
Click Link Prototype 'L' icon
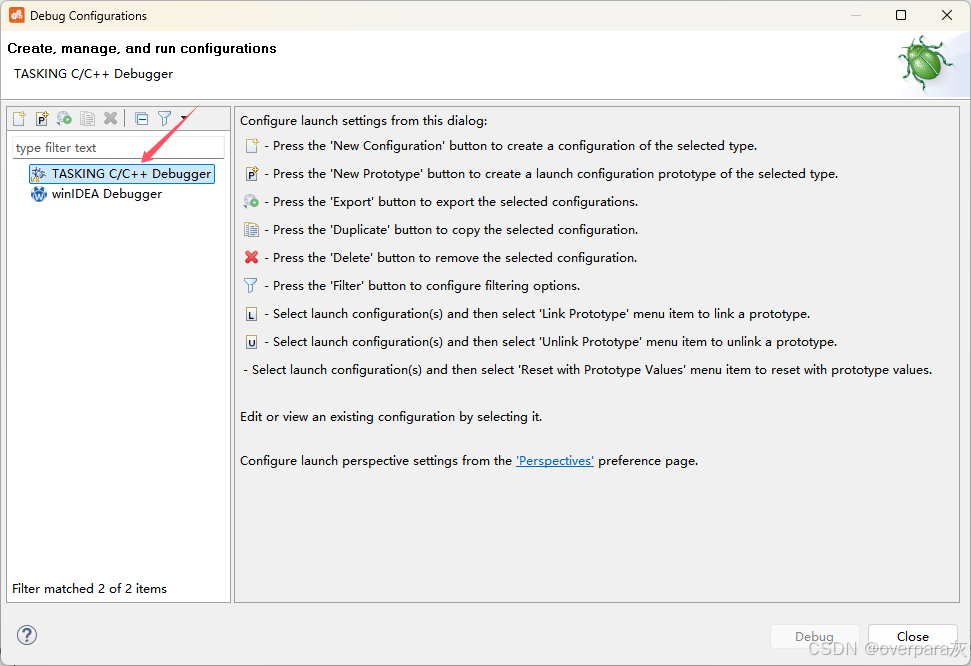pyautogui.click(x=251, y=314)
